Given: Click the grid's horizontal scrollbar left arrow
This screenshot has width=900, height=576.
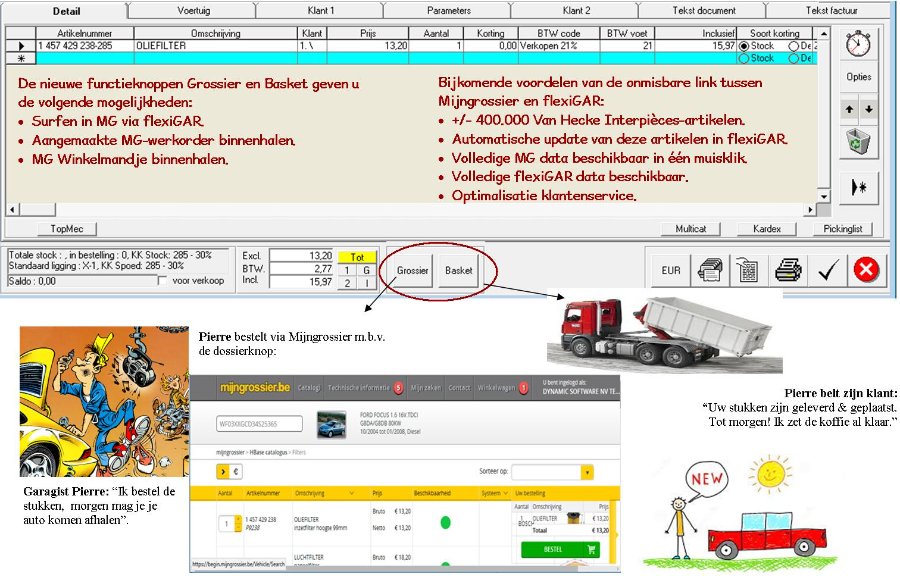Looking at the screenshot, I should click(x=12, y=209).
